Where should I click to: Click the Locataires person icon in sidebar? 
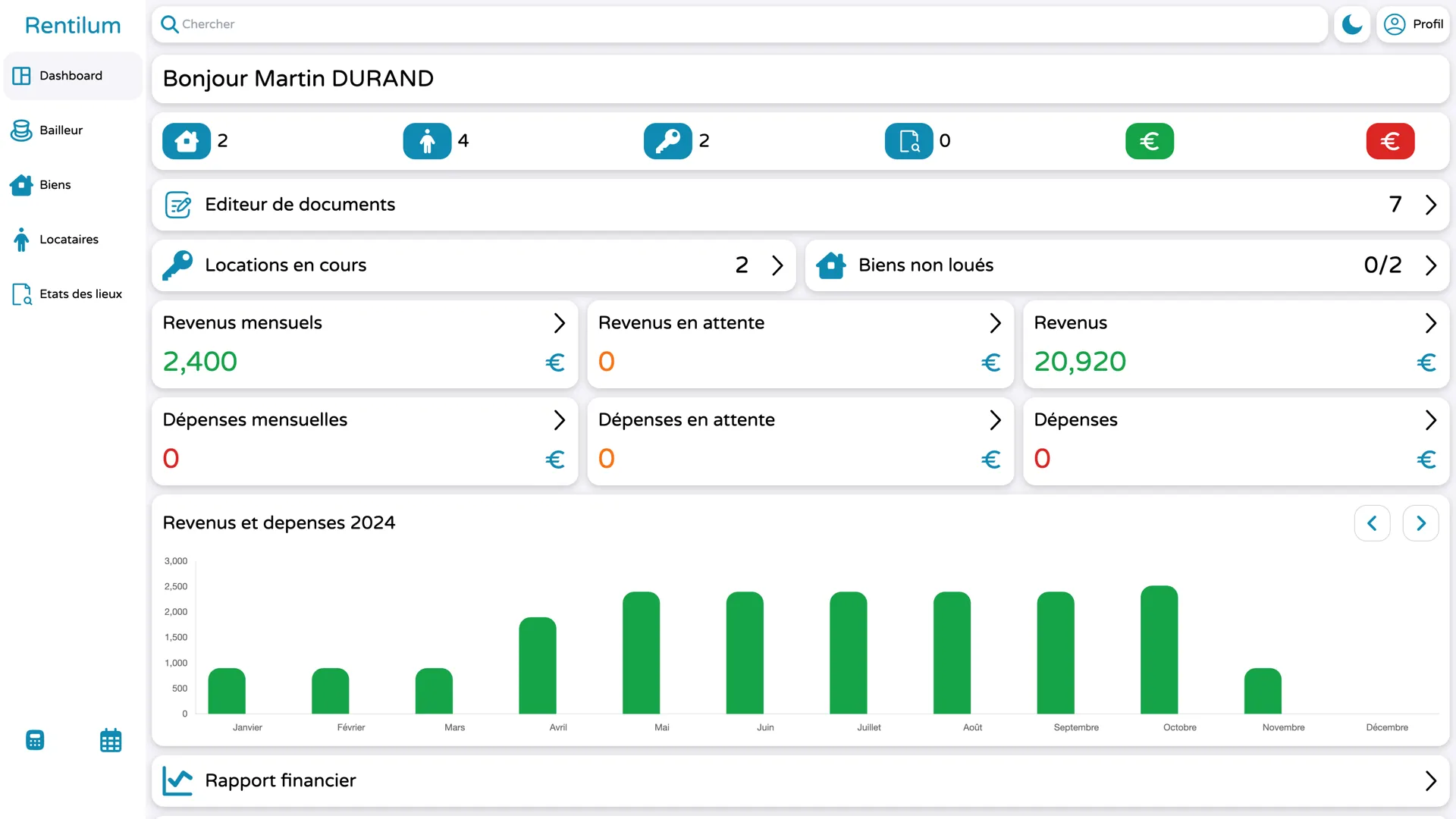point(21,240)
